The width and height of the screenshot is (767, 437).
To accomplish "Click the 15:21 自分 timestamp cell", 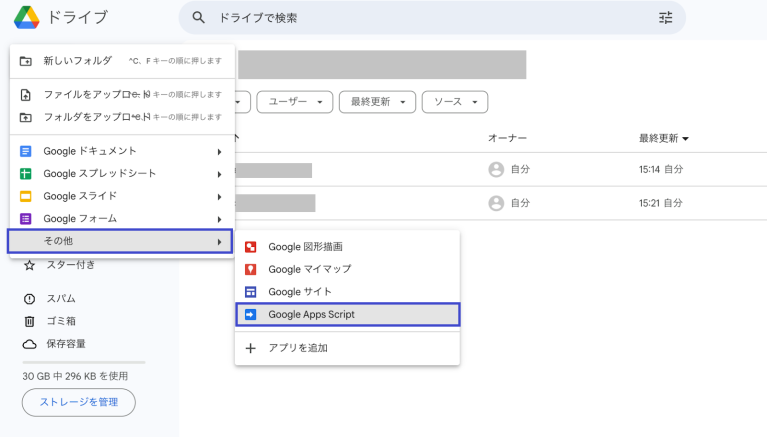I will pos(660,203).
